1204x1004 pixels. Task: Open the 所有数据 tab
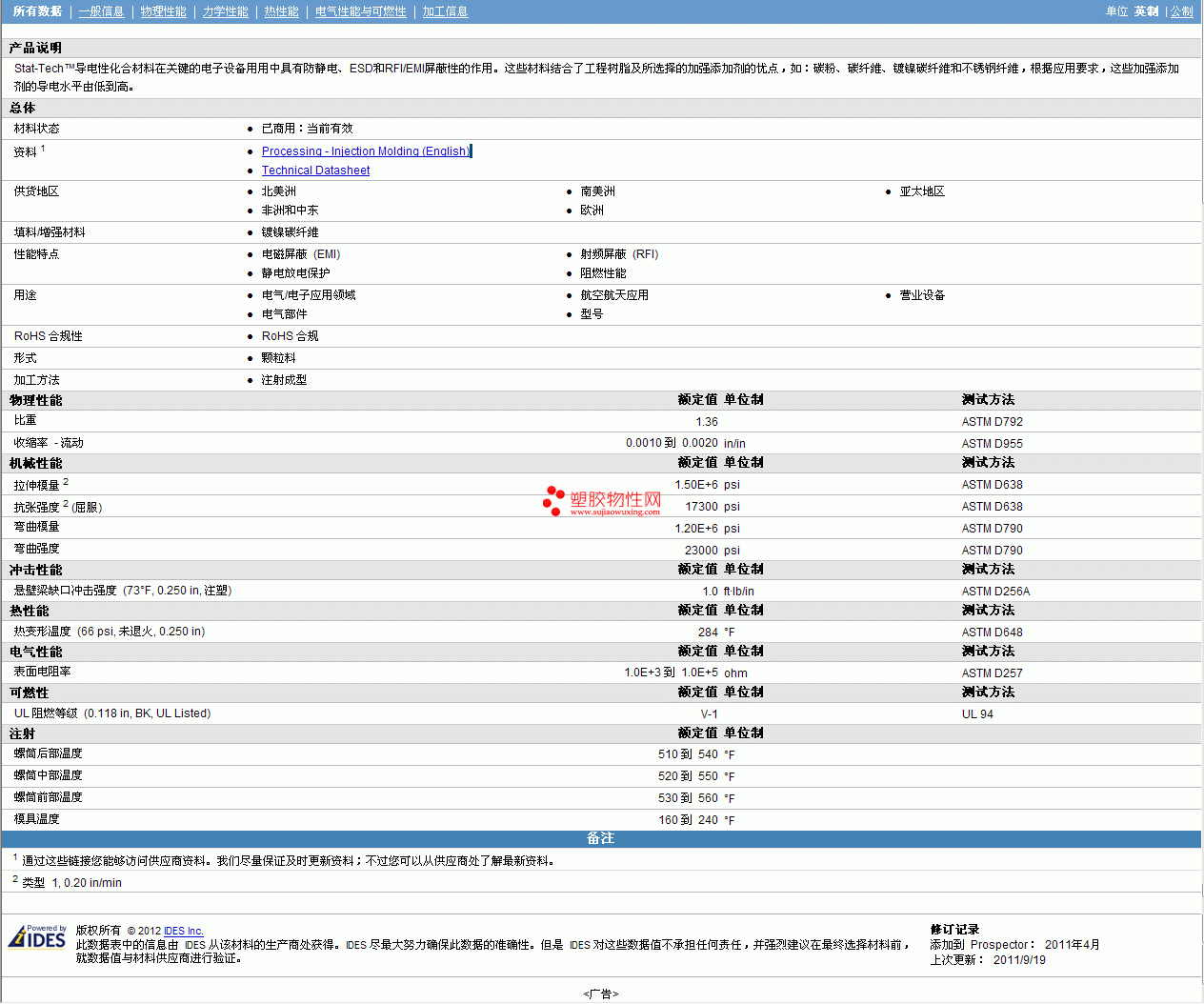pos(37,11)
